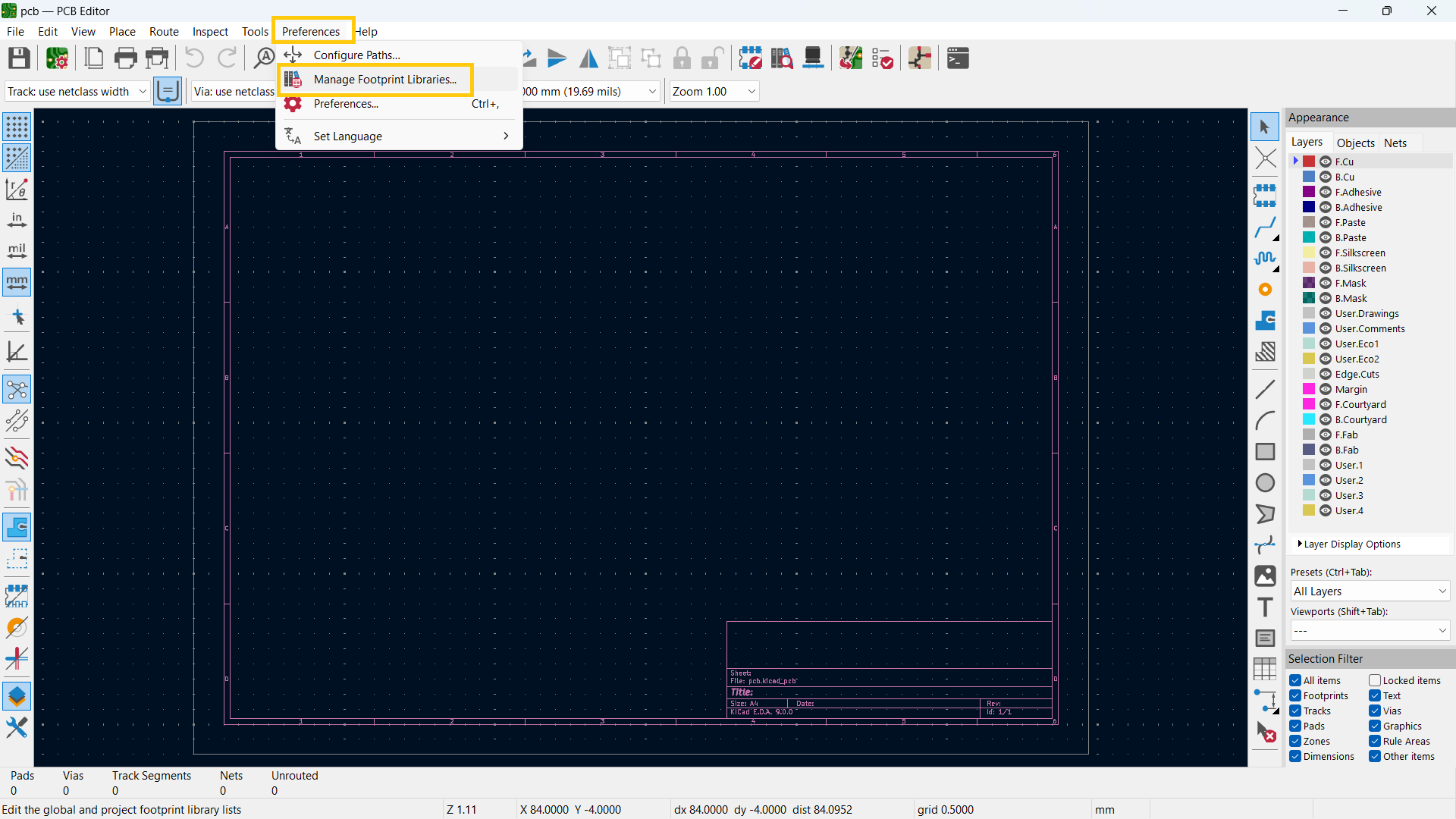
Task: Select the Draw Arc tool
Action: tap(1265, 421)
